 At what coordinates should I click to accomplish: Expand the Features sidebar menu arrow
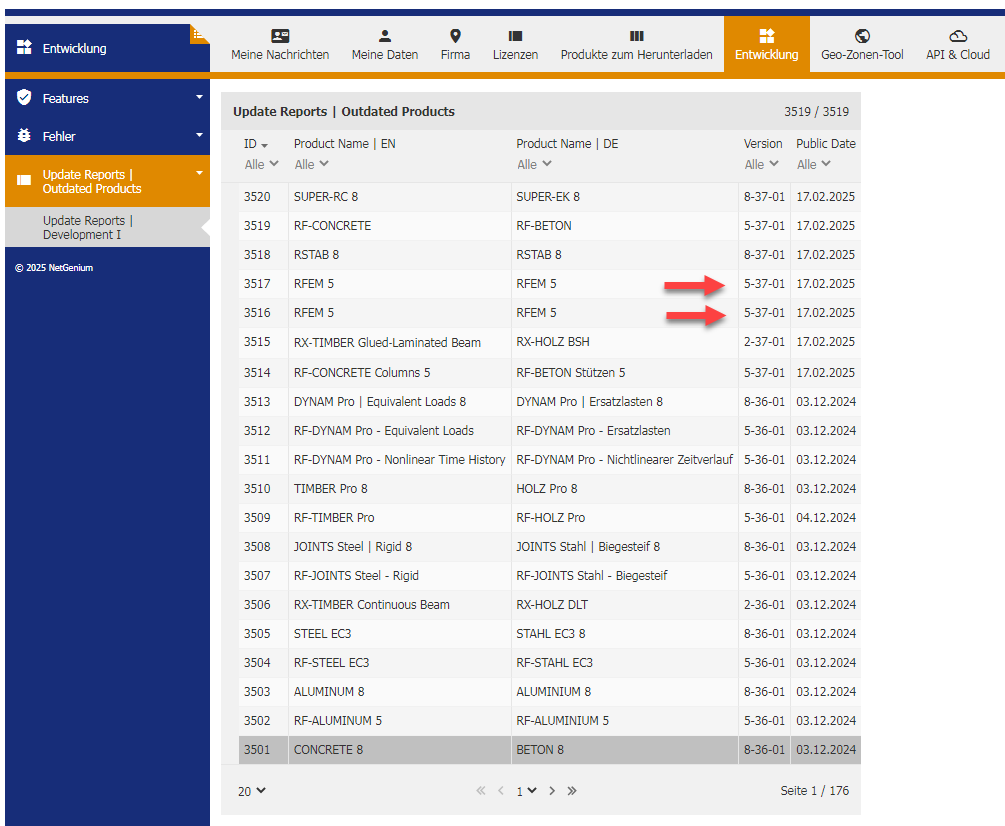click(199, 97)
